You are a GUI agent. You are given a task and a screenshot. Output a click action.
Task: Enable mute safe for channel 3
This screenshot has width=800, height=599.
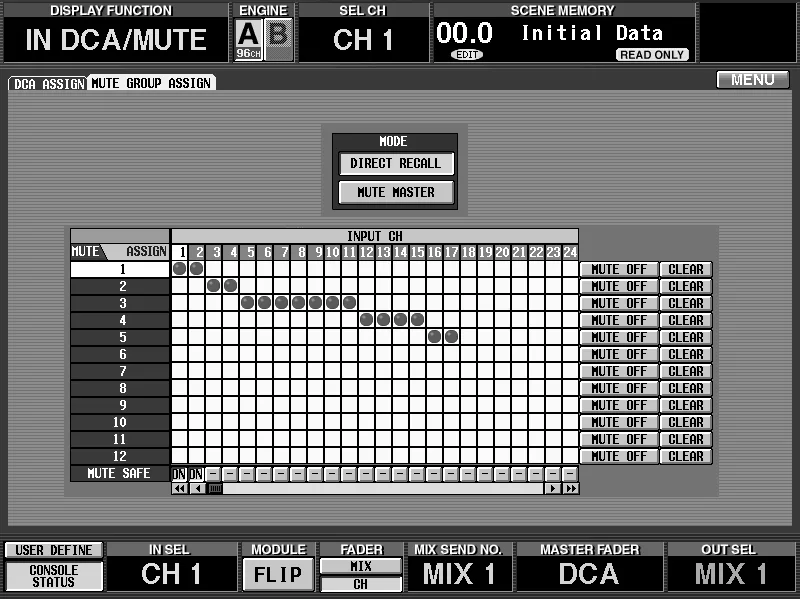click(x=214, y=474)
